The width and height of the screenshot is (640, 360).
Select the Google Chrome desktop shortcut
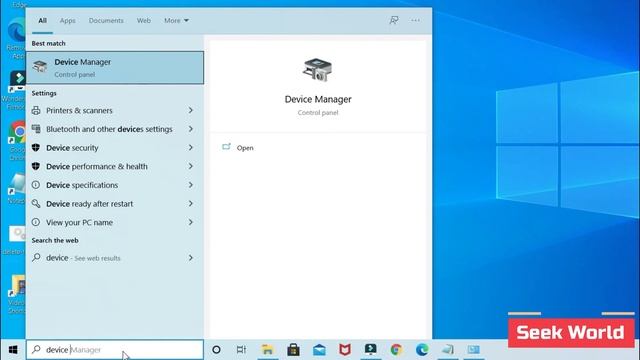click(17, 140)
